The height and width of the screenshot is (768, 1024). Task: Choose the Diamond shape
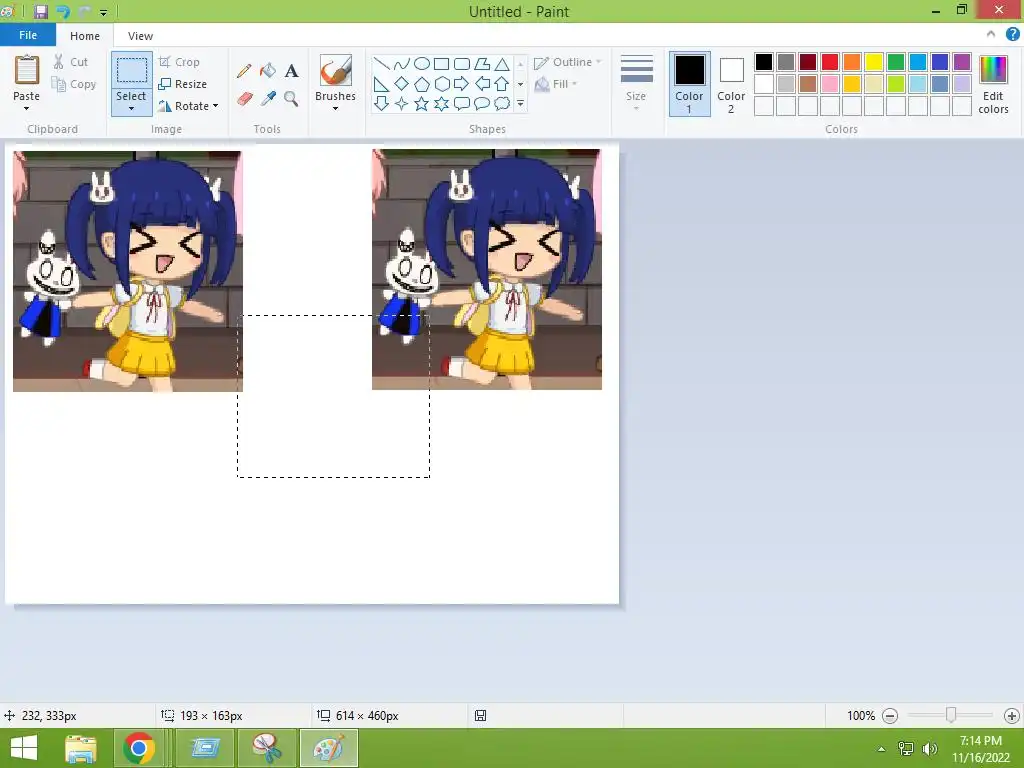point(402,84)
